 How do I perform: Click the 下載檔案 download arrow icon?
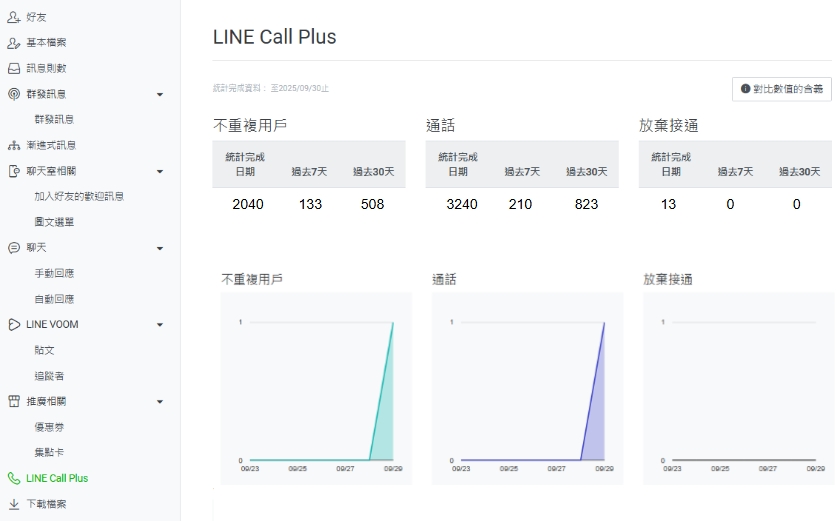click(13, 505)
